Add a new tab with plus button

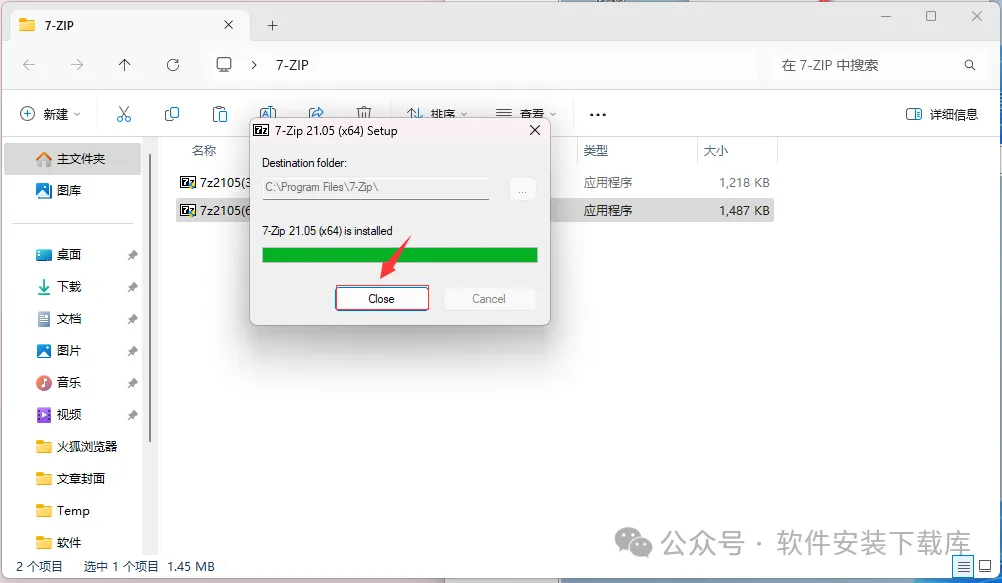click(272, 26)
